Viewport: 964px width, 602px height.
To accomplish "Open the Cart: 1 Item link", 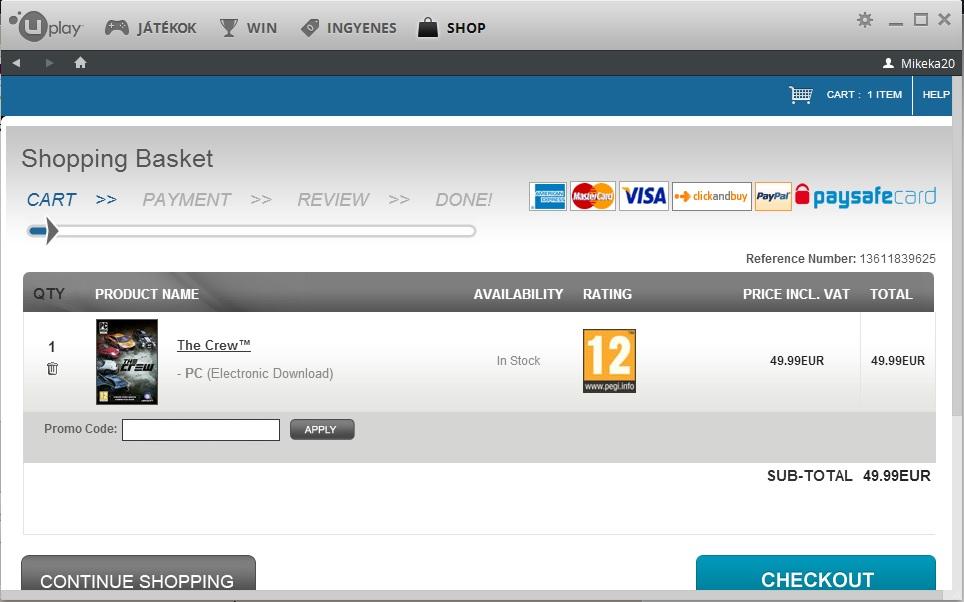I will (864, 95).
